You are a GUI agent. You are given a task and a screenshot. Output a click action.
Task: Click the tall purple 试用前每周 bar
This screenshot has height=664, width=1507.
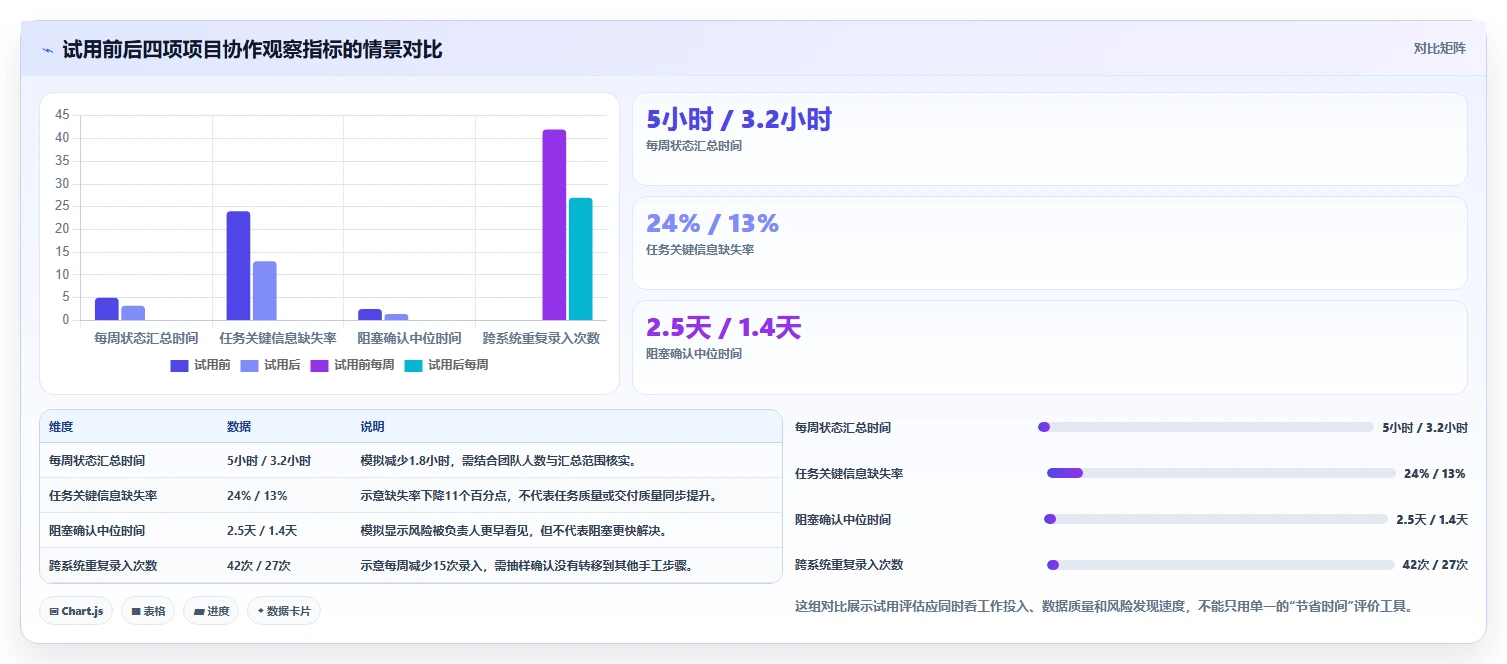554,225
